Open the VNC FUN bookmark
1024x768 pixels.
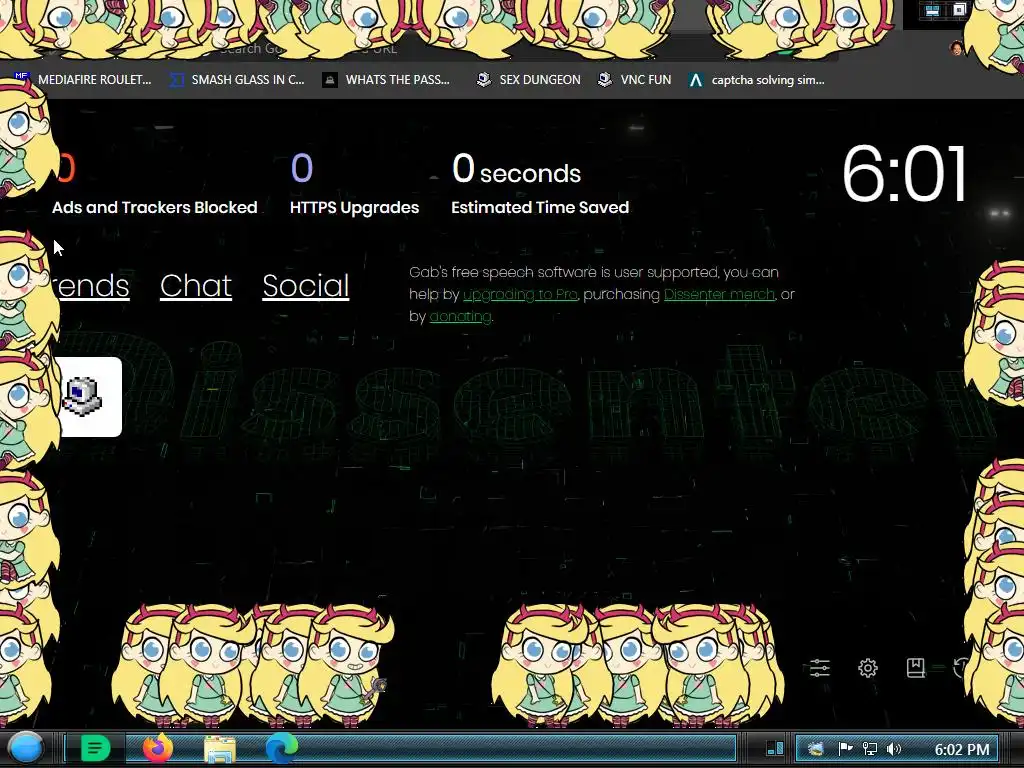coord(635,80)
